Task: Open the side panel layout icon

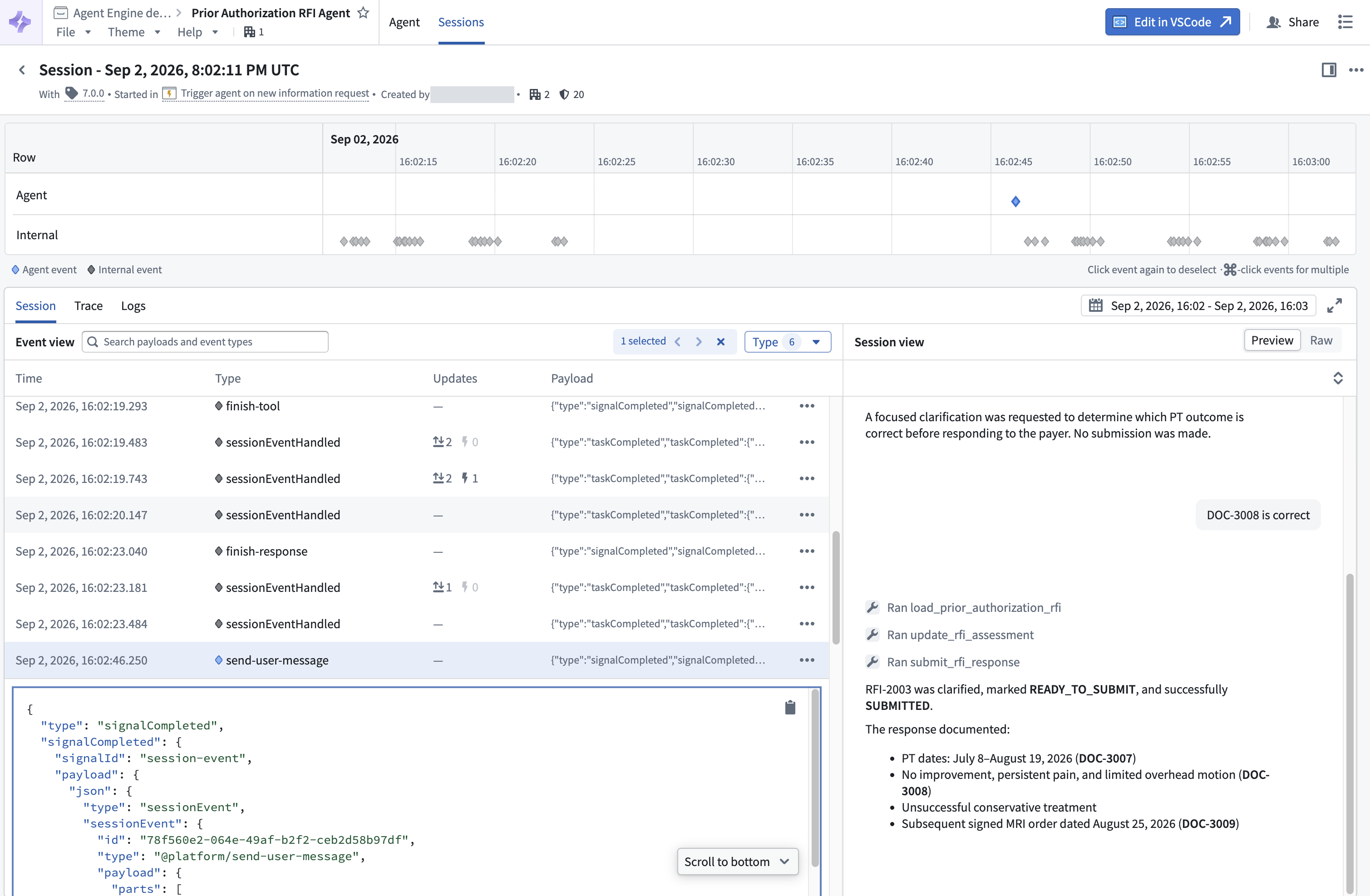Action: (x=1329, y=70)
